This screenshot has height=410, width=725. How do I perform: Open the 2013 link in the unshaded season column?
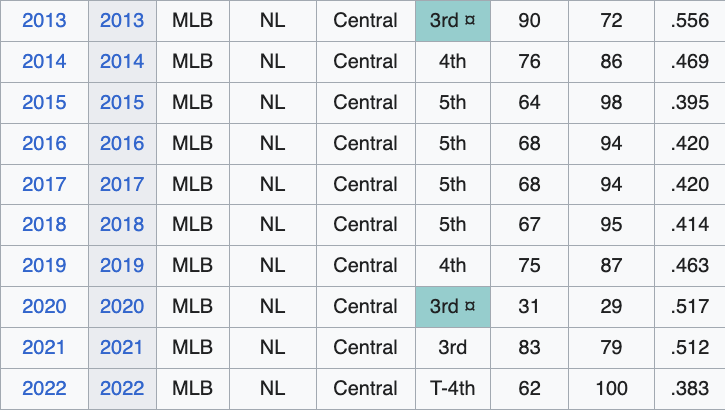point(44,21)
